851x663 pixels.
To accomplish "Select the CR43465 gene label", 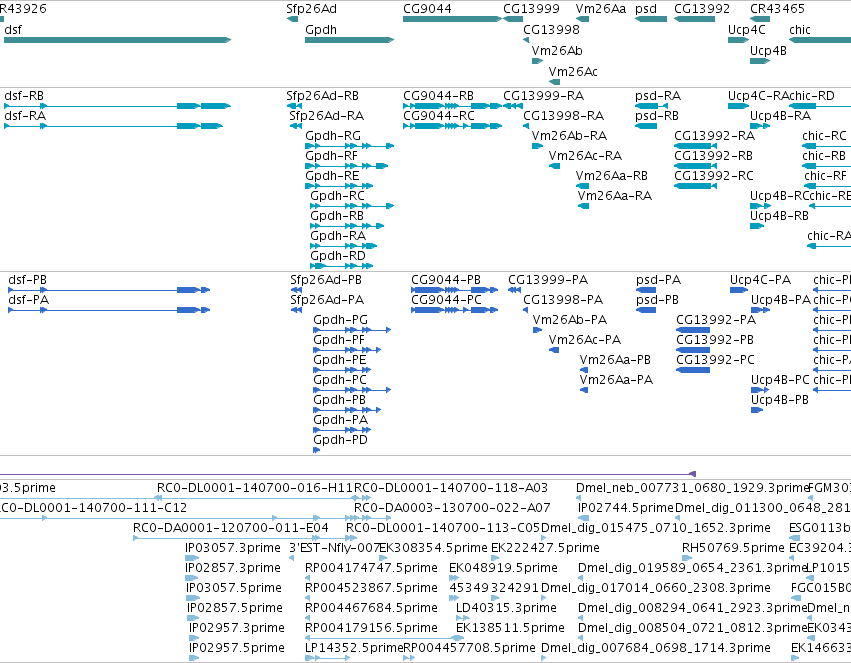I will 777,9.
